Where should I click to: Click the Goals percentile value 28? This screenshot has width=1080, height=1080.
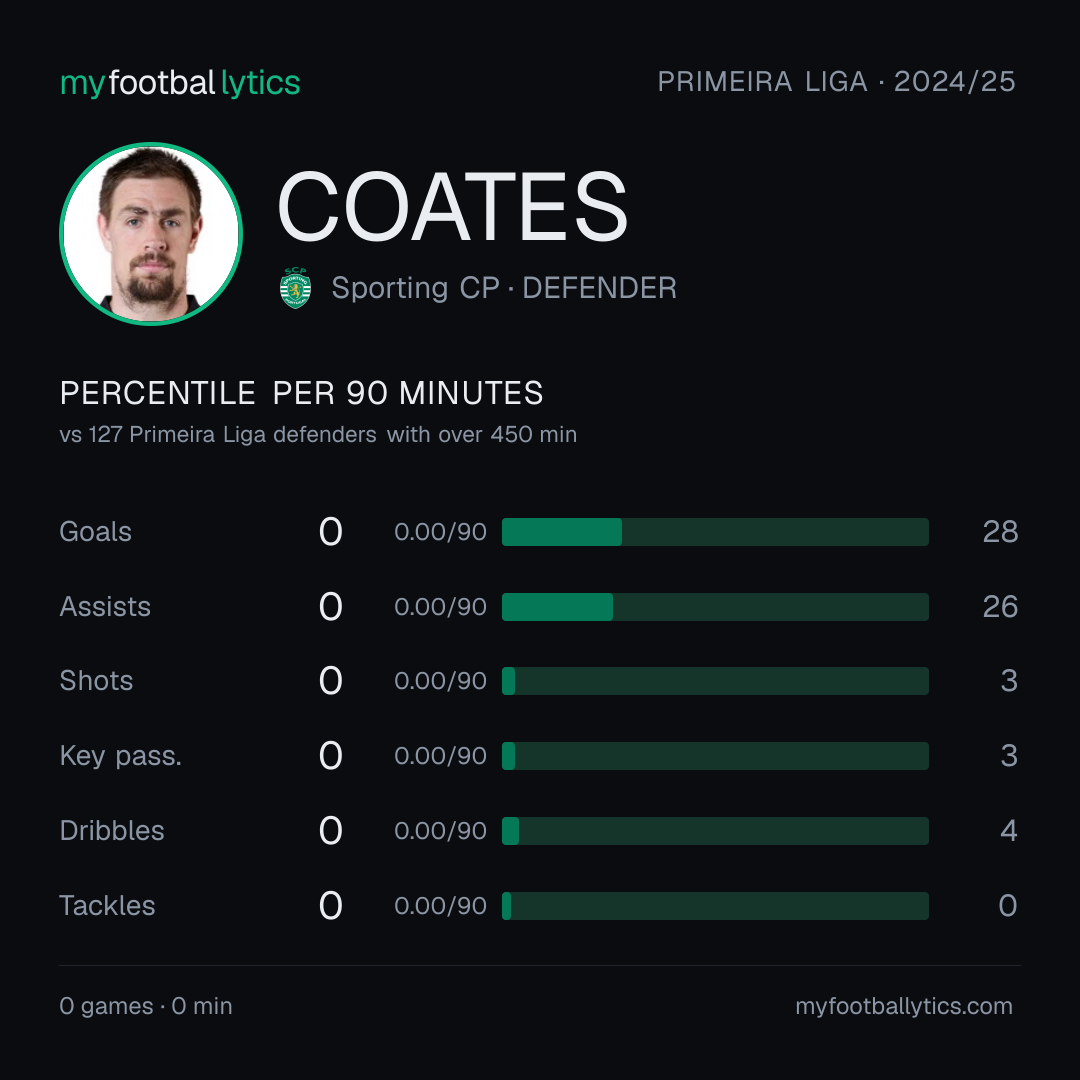(x=1000, y=532)
